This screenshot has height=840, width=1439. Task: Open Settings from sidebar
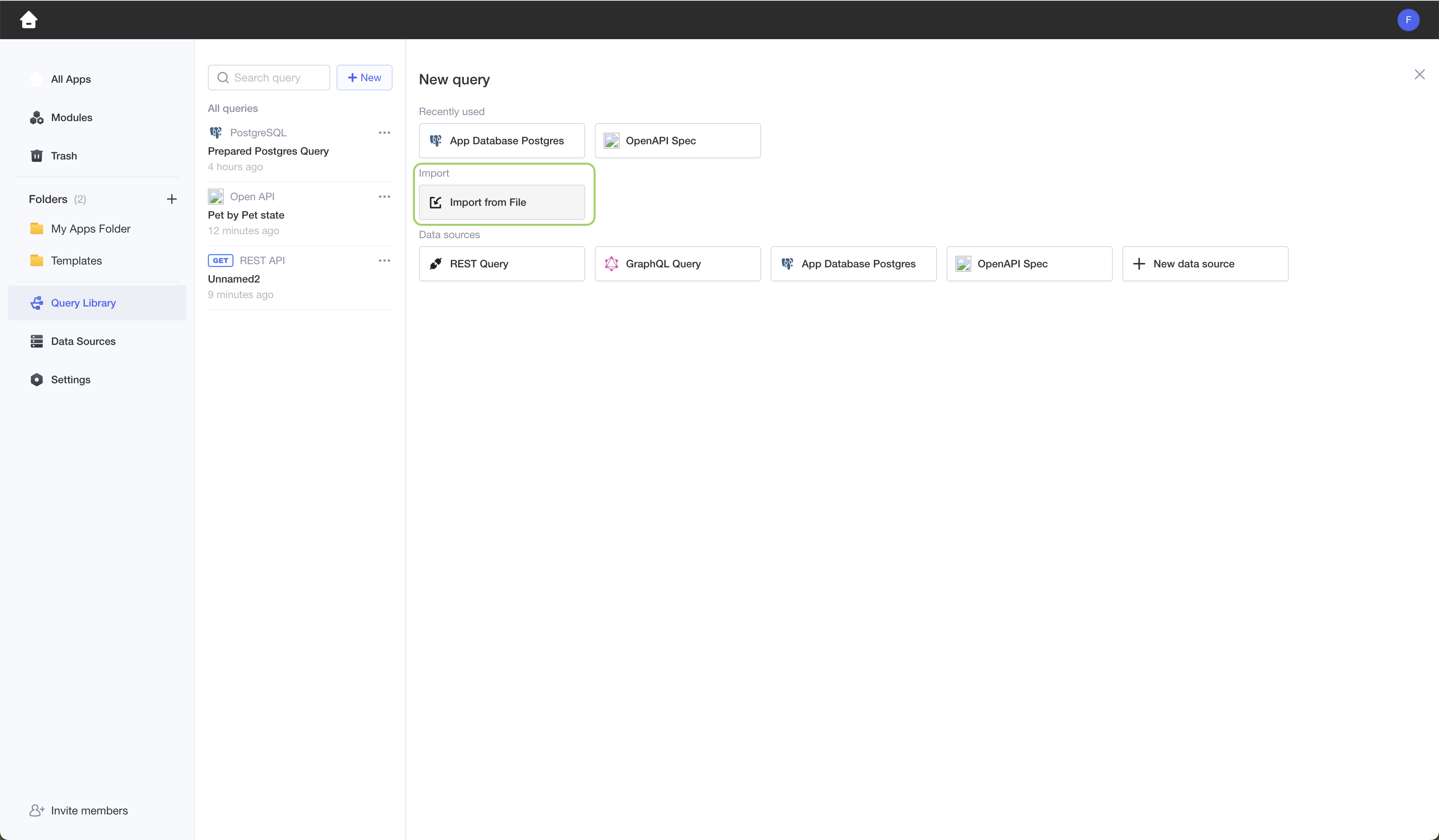point(70,380)
